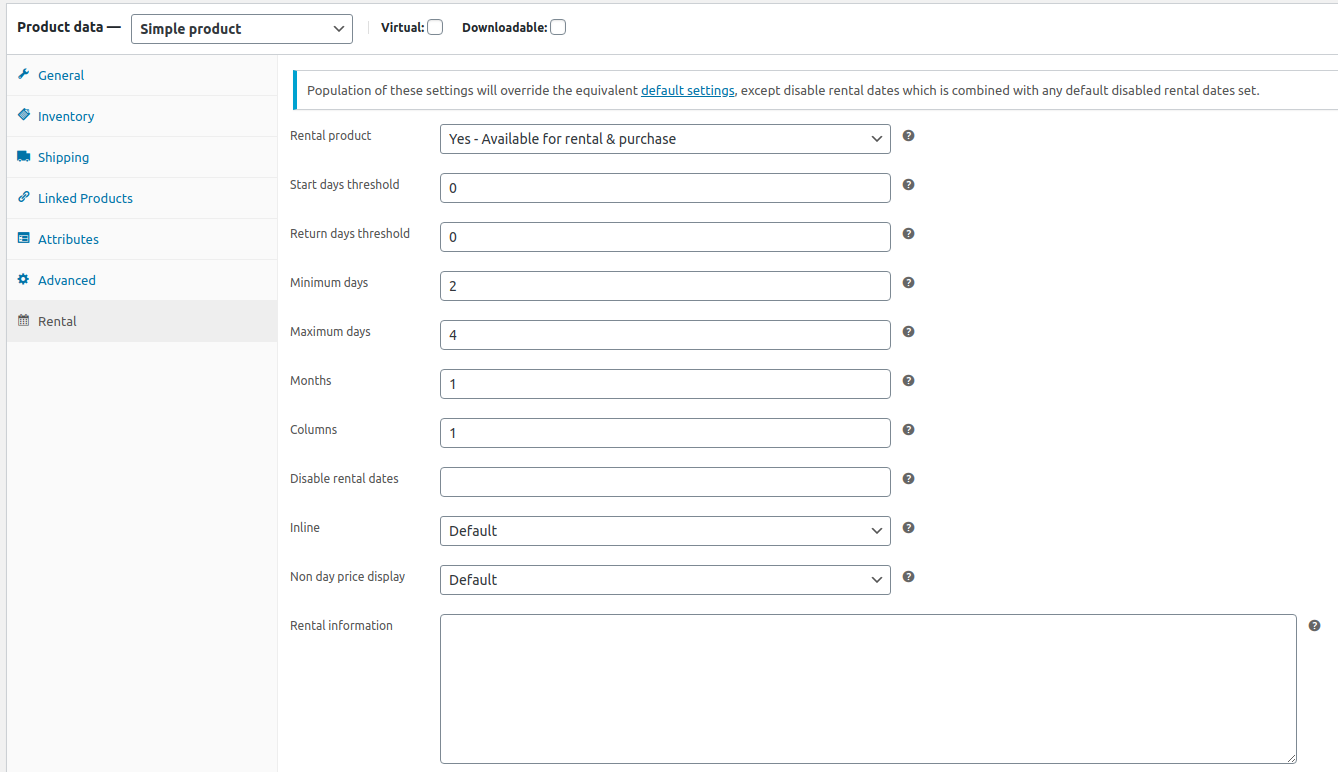The width and height of the screenshot is (1338, 772).
Task: Open the Linked Products tab
Action: 85,199
